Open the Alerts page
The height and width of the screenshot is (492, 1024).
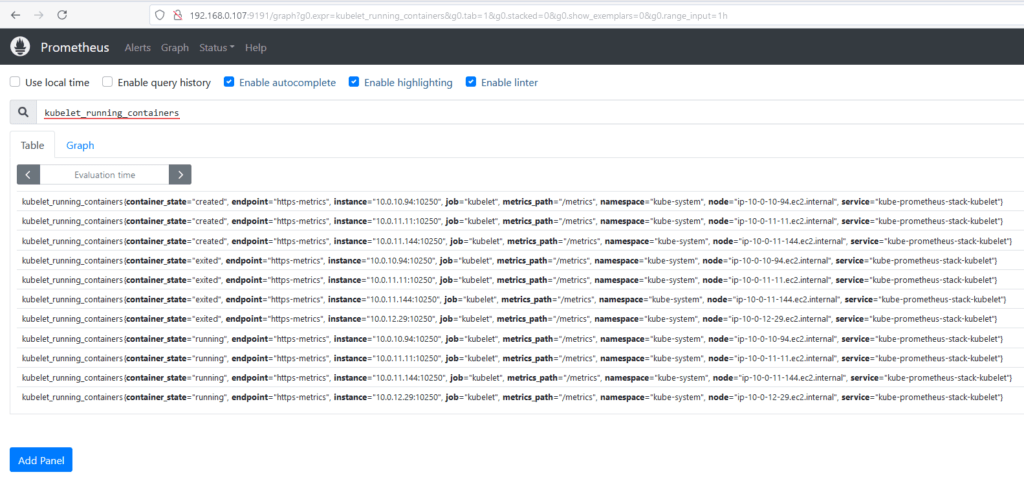click(x=138, y=48)
